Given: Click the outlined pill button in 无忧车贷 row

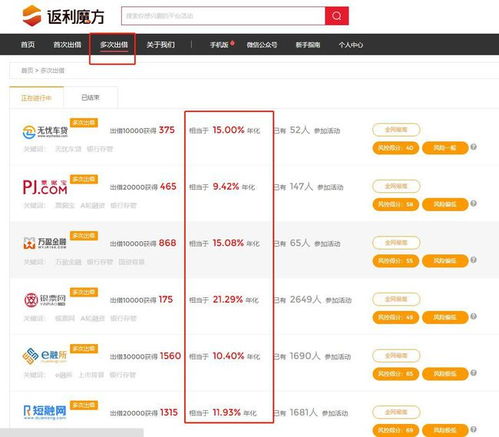Looking at the screenshot, I should [396, 130].
